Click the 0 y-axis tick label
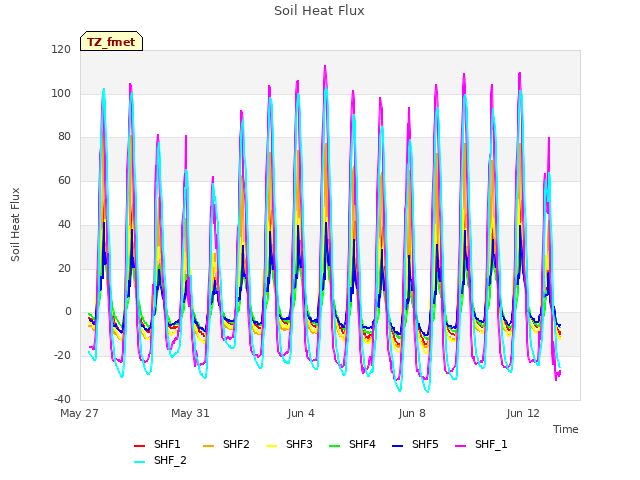The image size is (640, 480). [68, 311]
